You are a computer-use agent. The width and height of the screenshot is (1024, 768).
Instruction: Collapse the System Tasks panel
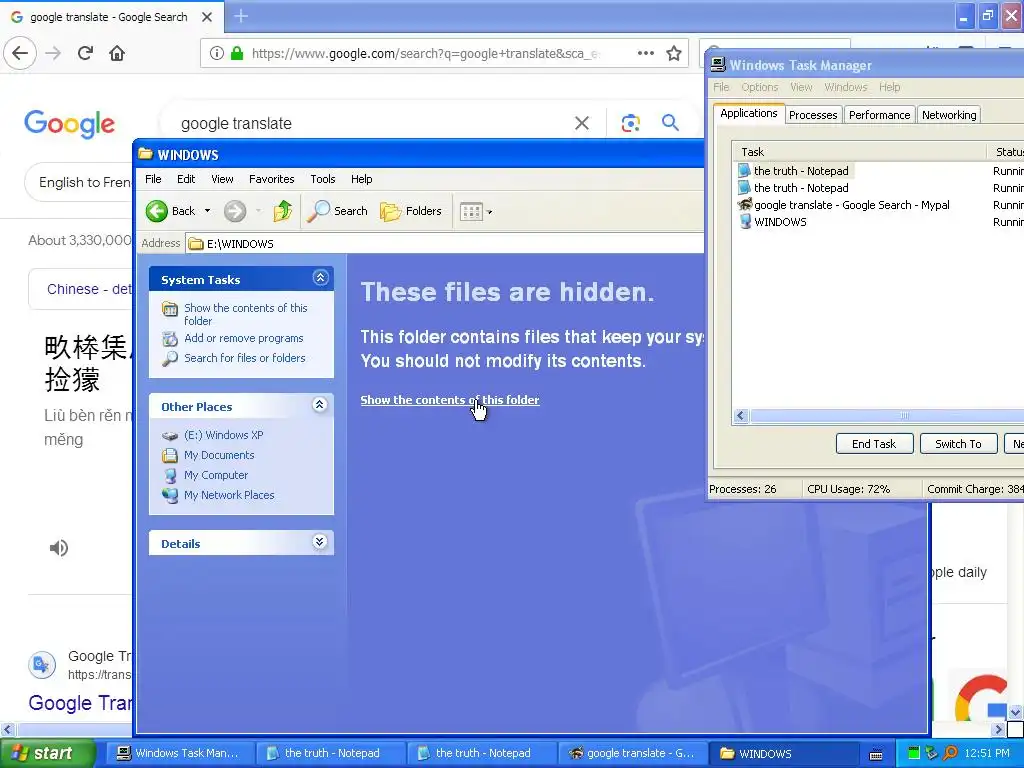tap(320, 278)
